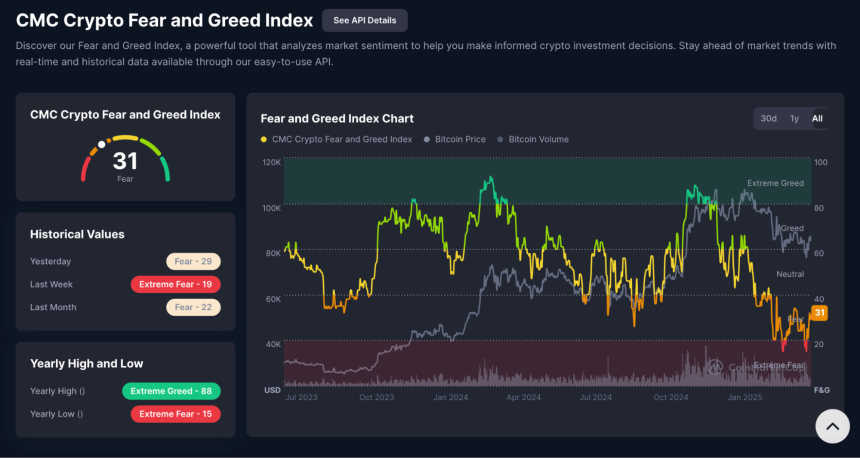
Task: Click the USD axis unit label
Action: coord(273,390)
